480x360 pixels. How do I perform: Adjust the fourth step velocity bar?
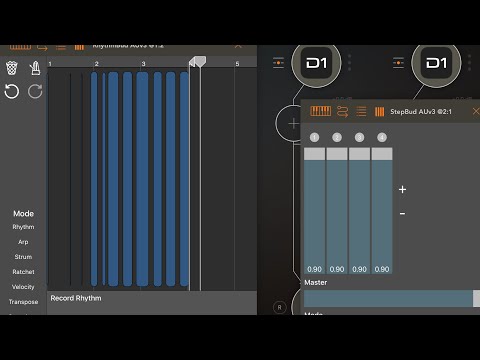[382, 211]
